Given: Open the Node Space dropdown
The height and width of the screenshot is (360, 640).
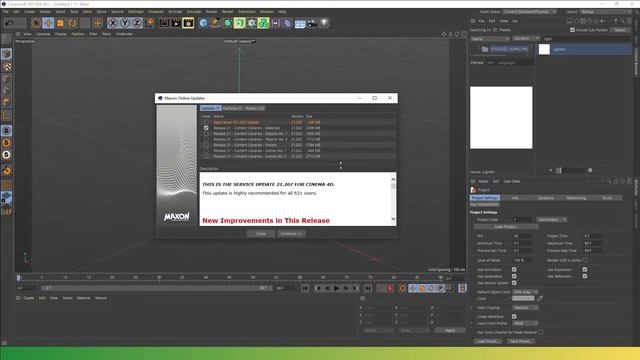Looking at the screenshot, I should pos(529,12).
